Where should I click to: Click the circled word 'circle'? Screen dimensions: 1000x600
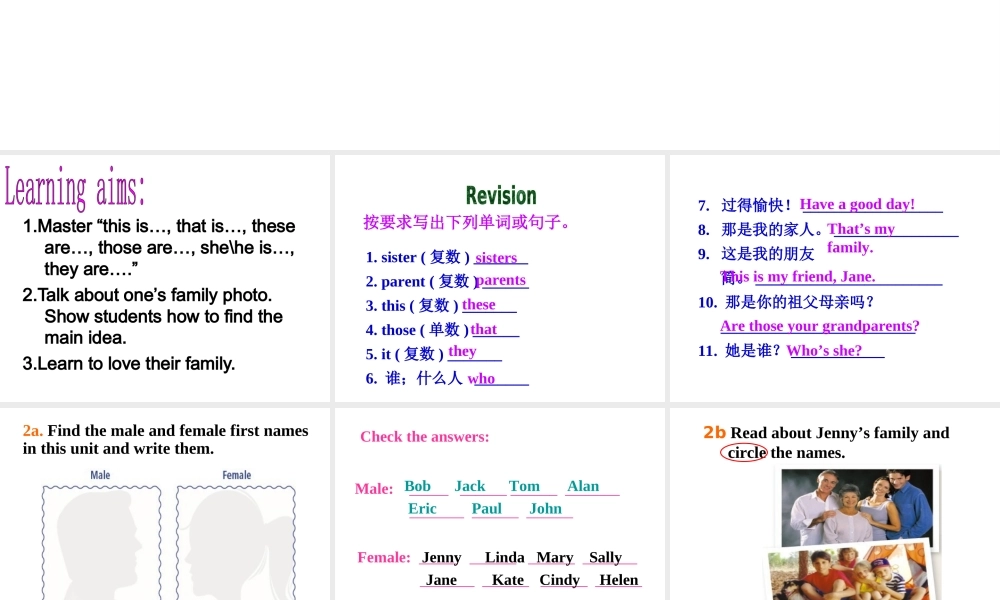click(744, 453)
